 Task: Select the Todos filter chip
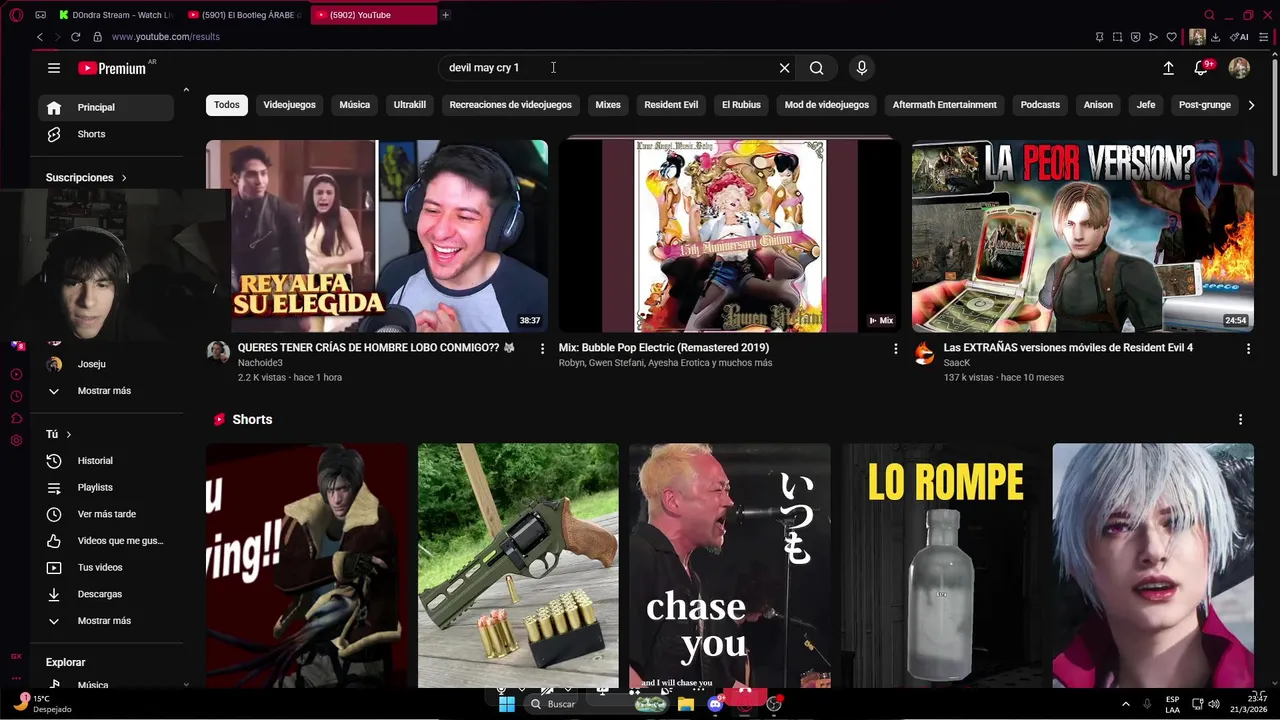tap(227, 105)
